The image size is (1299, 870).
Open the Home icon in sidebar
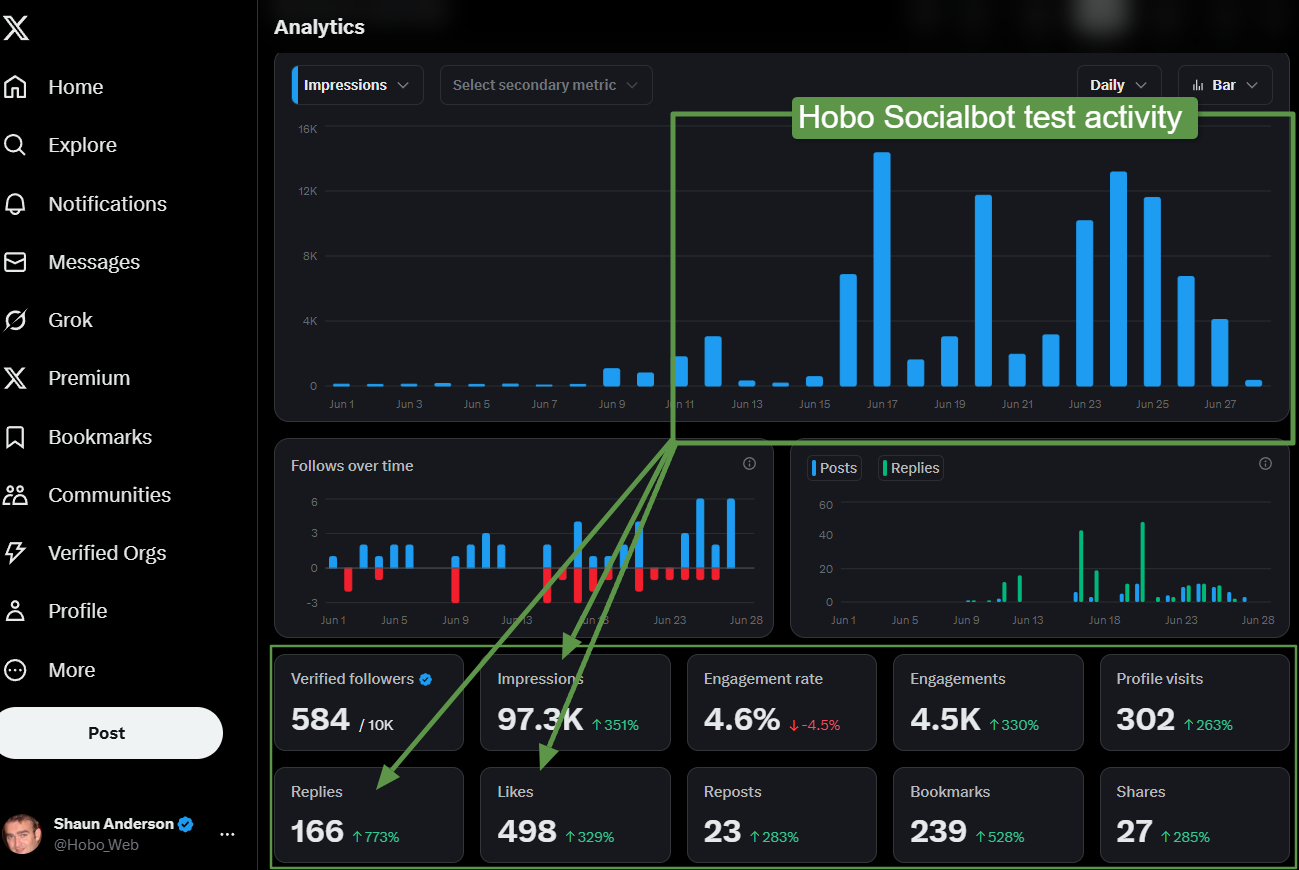click(x=15, y=87)
